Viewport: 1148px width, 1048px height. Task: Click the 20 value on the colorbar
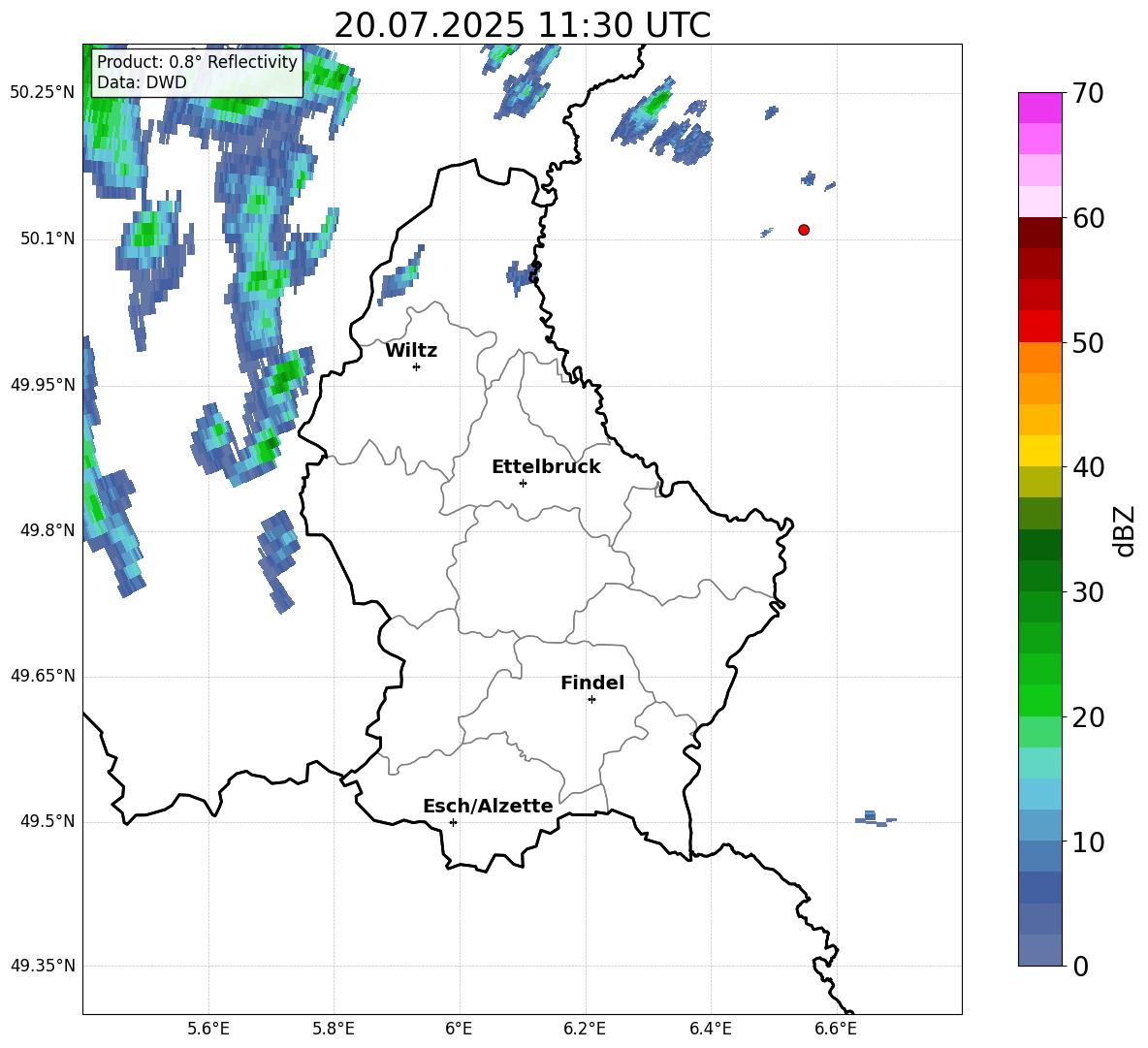coord(1088,717)
